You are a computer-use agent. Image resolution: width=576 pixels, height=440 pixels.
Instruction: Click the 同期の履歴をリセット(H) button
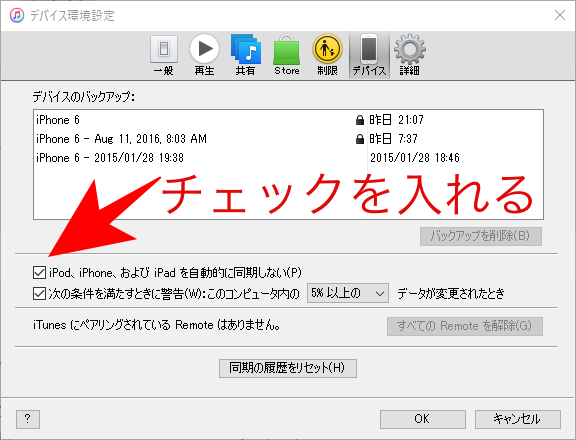pos(288,368)
